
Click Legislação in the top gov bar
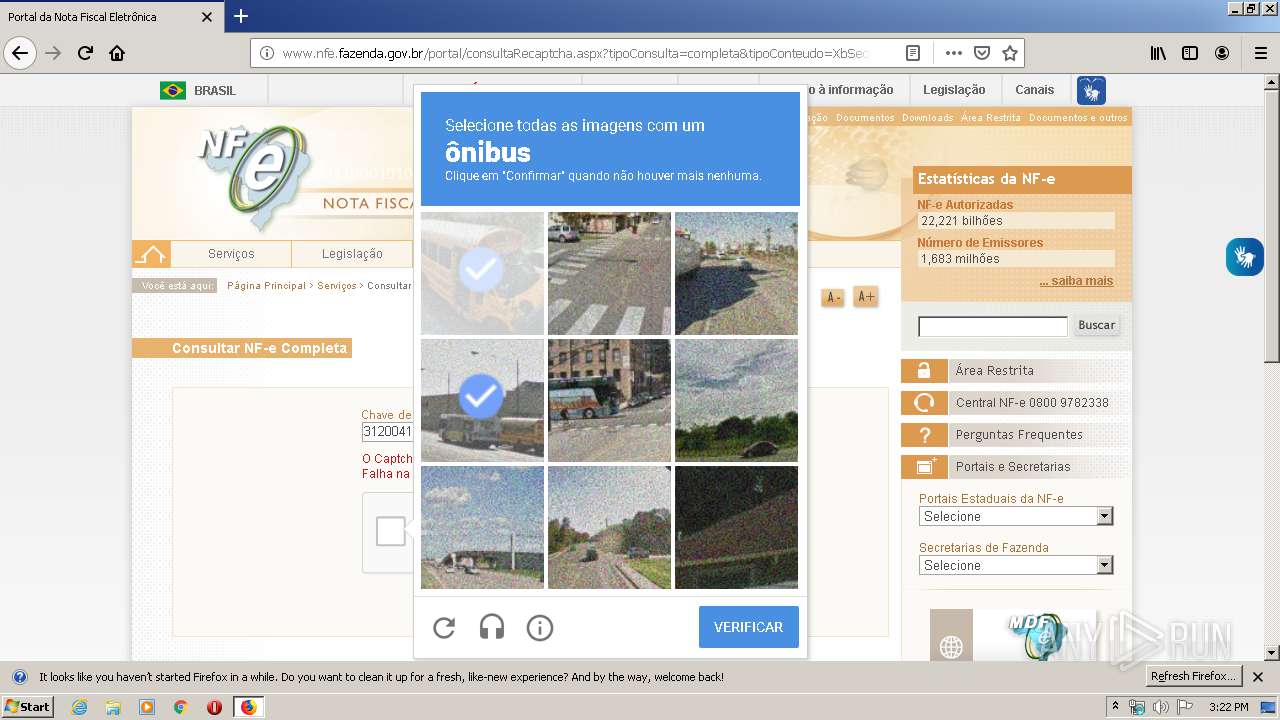[x=954, y=90]
